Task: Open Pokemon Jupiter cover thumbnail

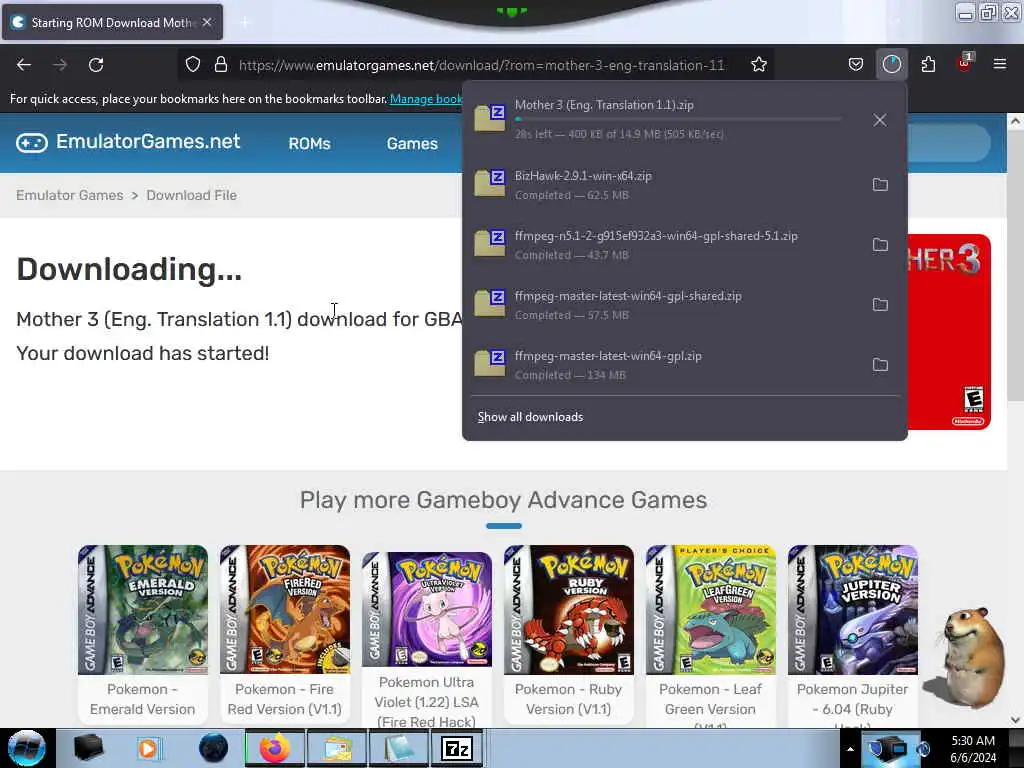Action: pyautogui.click(x=853, y=610)
